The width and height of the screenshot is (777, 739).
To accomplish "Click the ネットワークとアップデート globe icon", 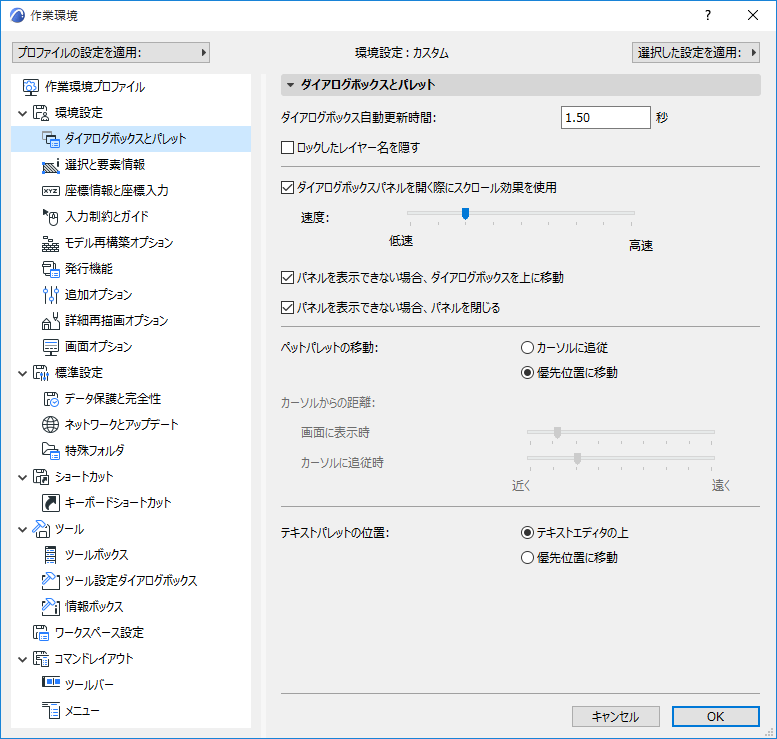I will (x=51, y=425).
